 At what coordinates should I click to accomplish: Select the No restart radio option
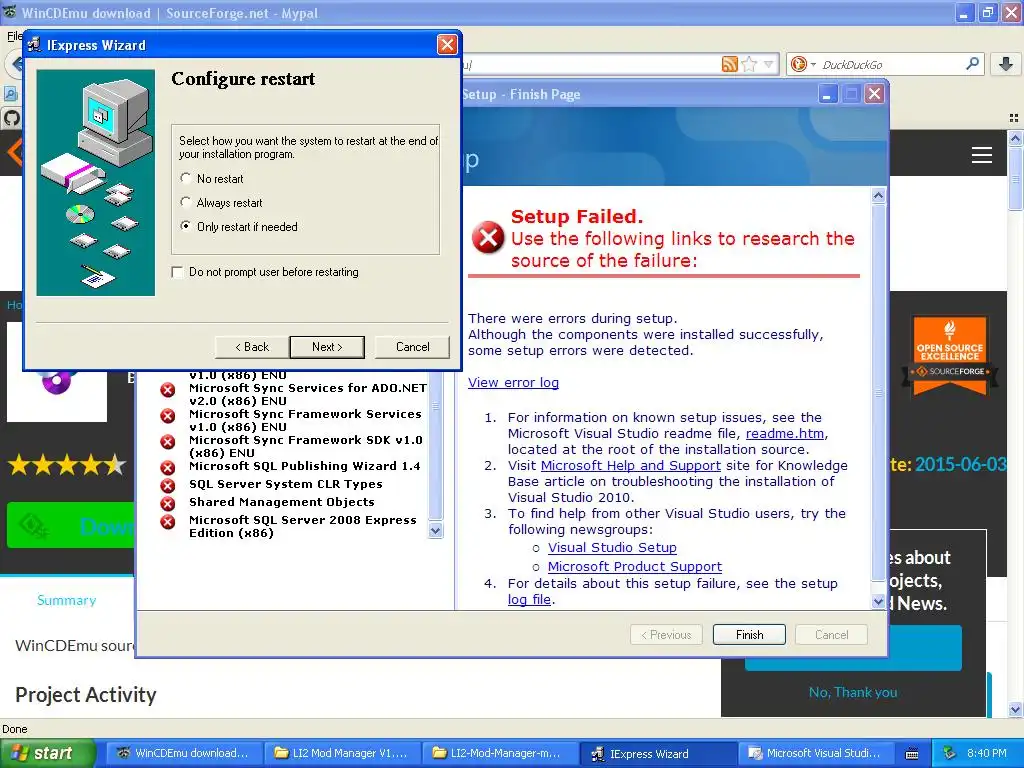tap(186, 178)
